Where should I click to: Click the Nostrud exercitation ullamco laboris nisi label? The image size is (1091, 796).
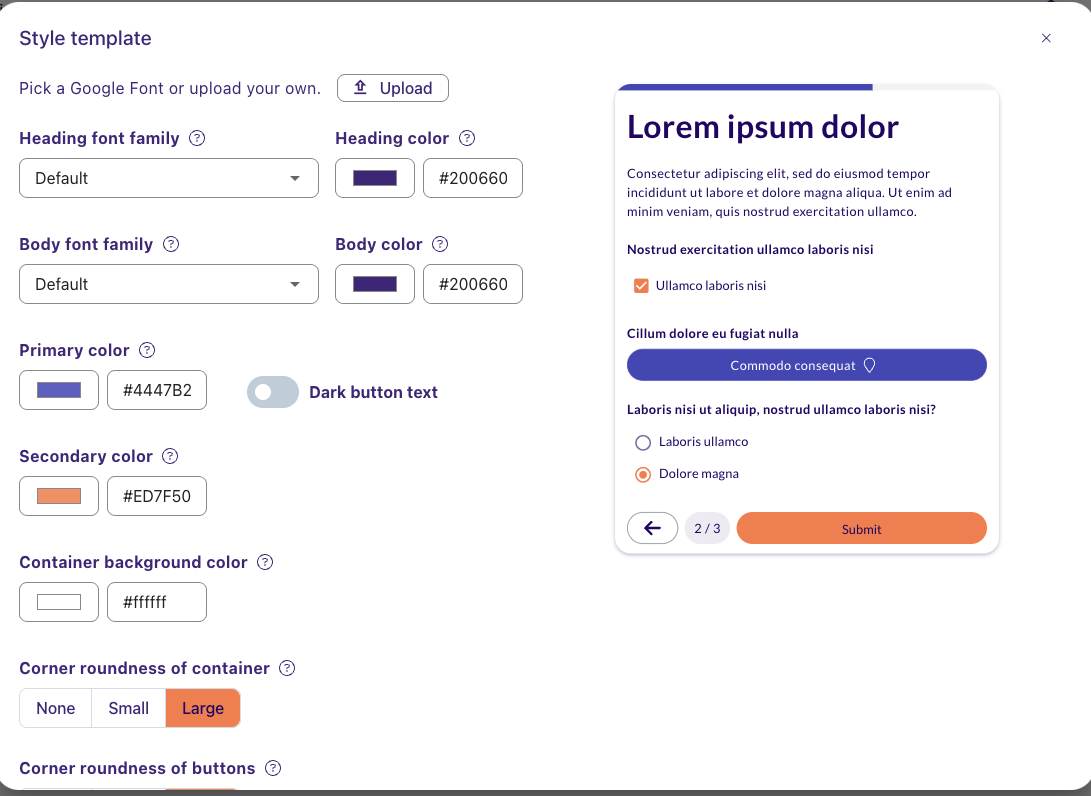[x=750, y=249]
